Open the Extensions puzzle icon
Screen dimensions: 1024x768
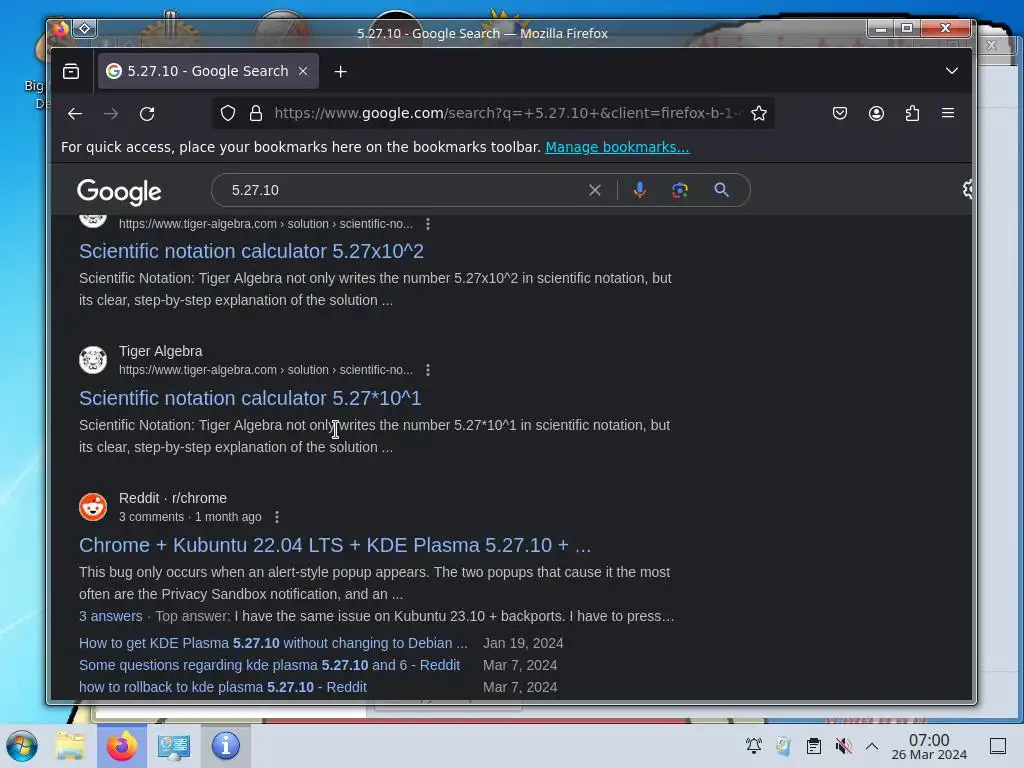912,114
